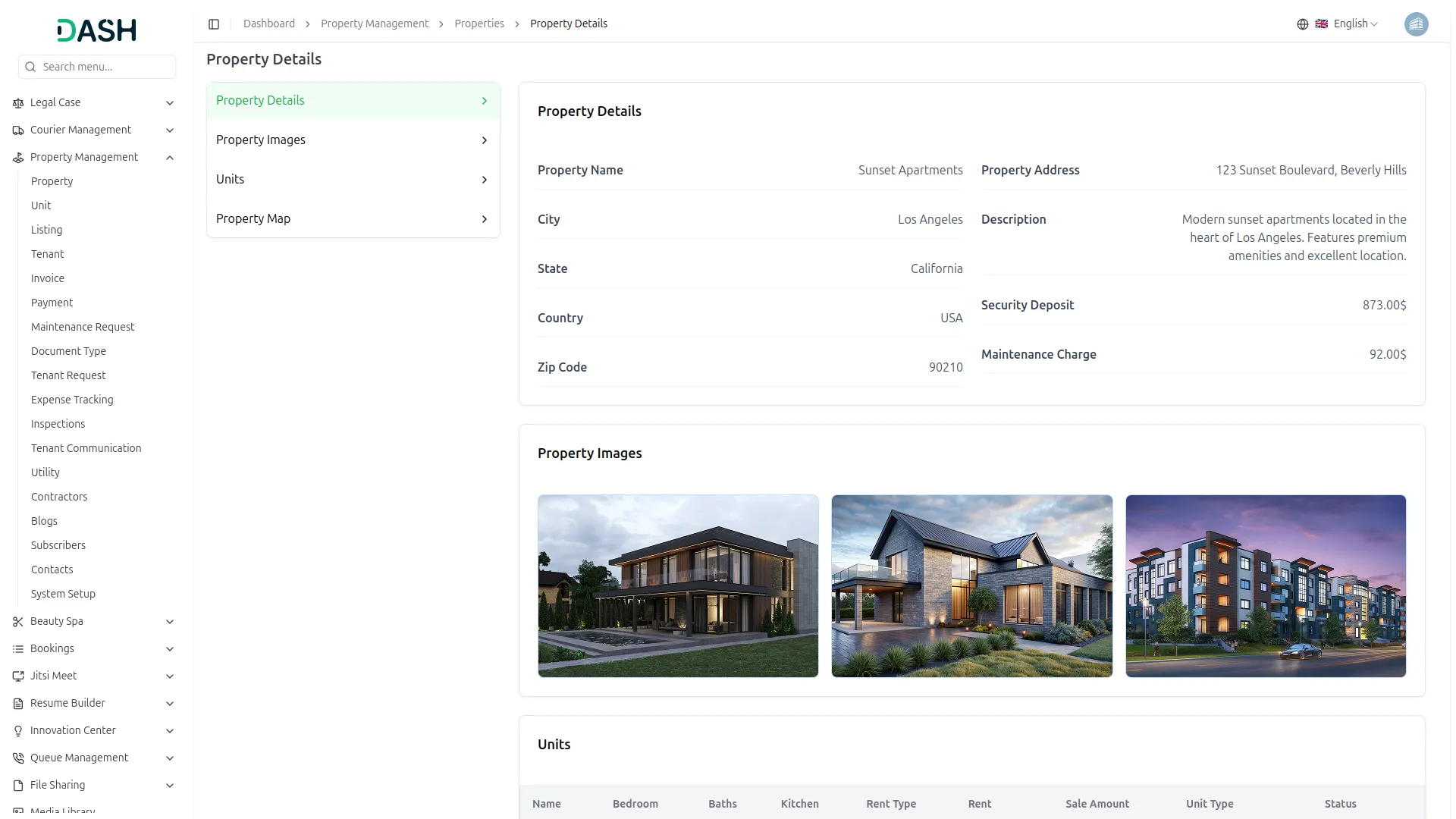This screenshot has width=1456, height=819.
Task: Select Property Images in the details menu
Action: pos(260,140)
